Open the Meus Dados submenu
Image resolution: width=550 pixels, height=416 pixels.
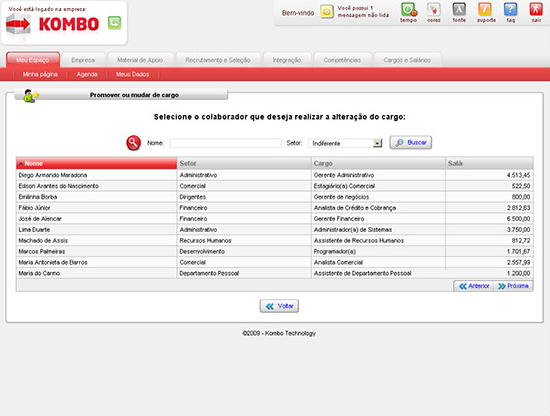point(133,74)
